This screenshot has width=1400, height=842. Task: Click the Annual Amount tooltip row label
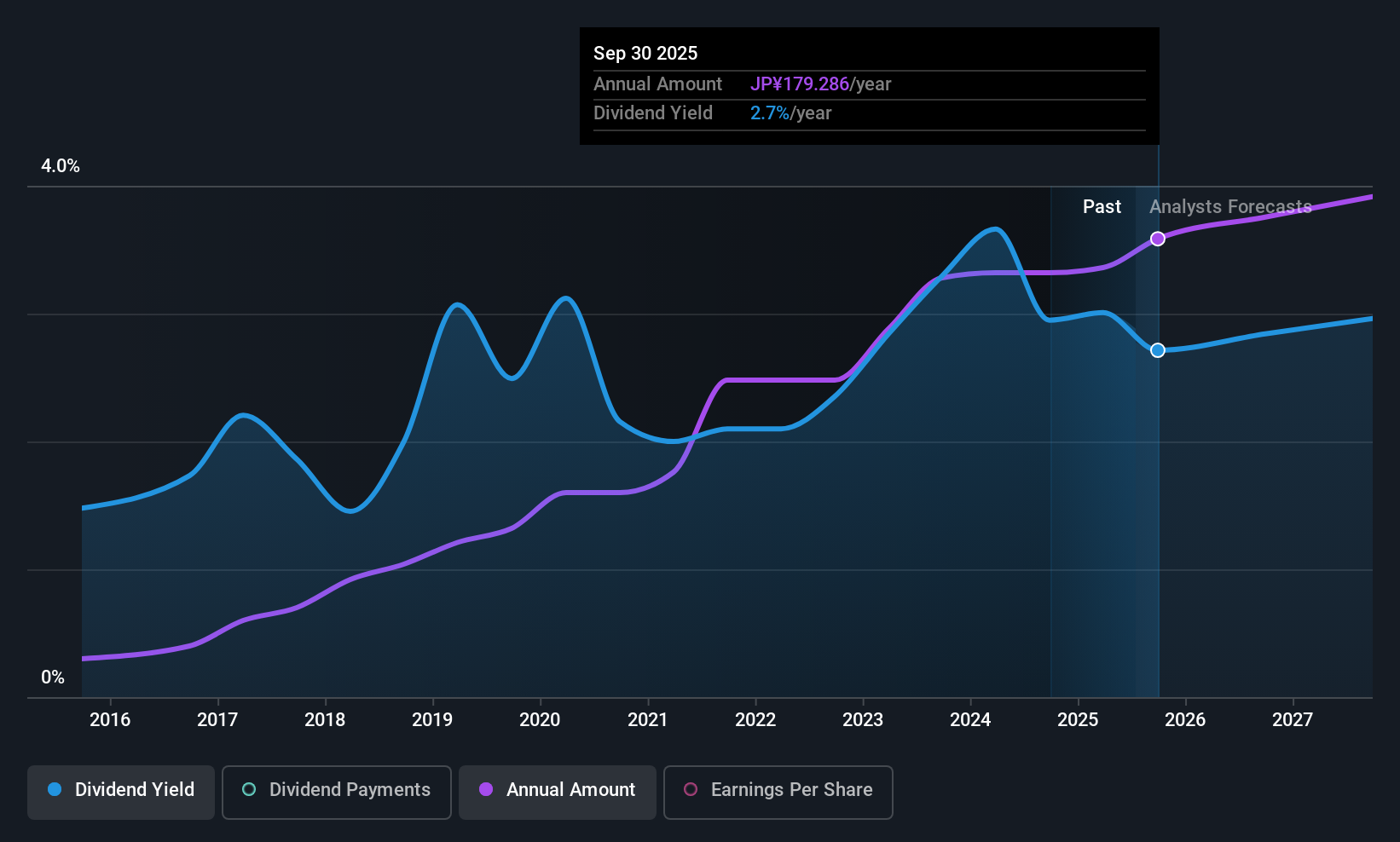point(657,84)
